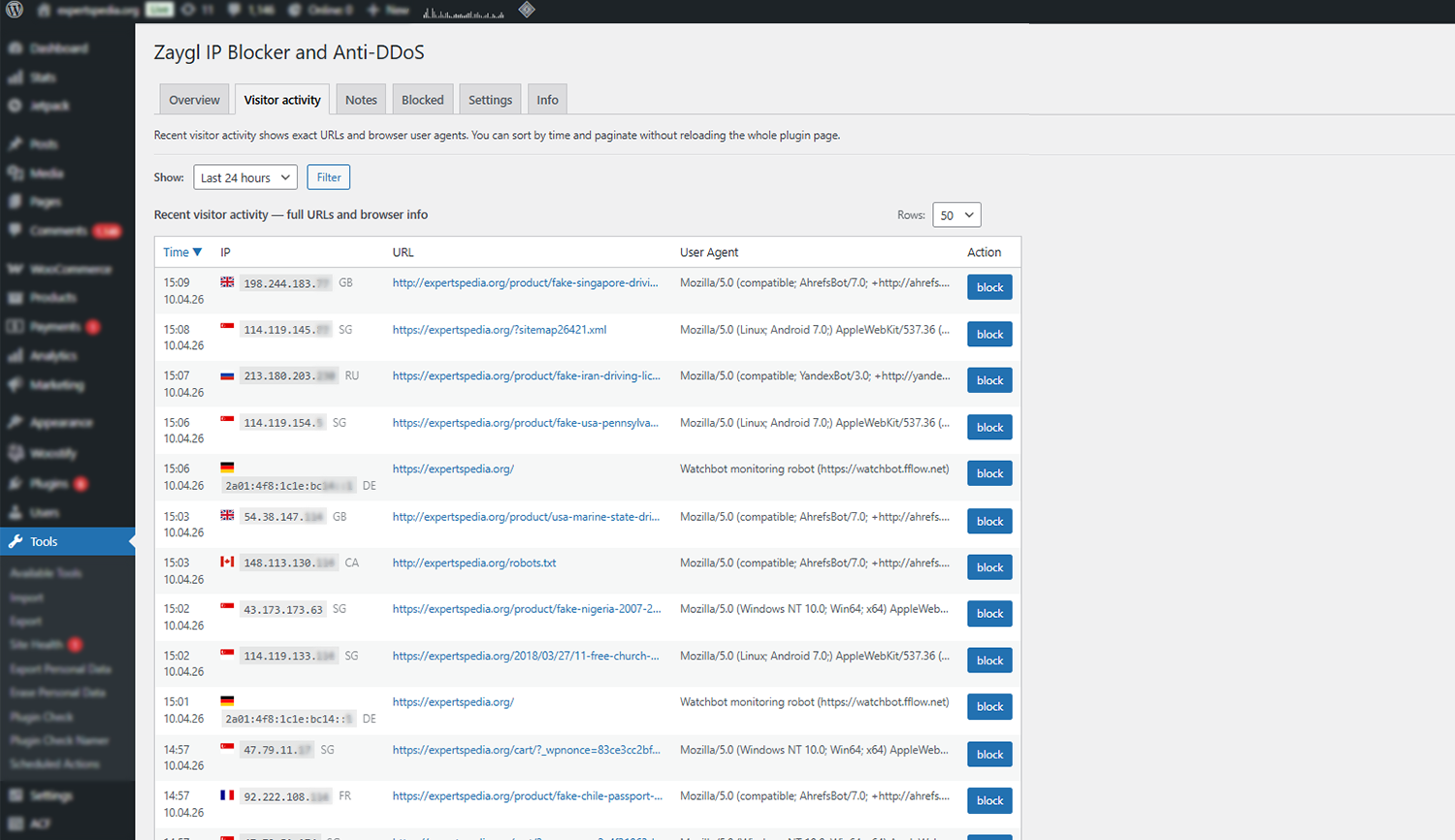1455x840 pixels.
Task: Open the sitemap26421.xml link
Action: point(500,330)
